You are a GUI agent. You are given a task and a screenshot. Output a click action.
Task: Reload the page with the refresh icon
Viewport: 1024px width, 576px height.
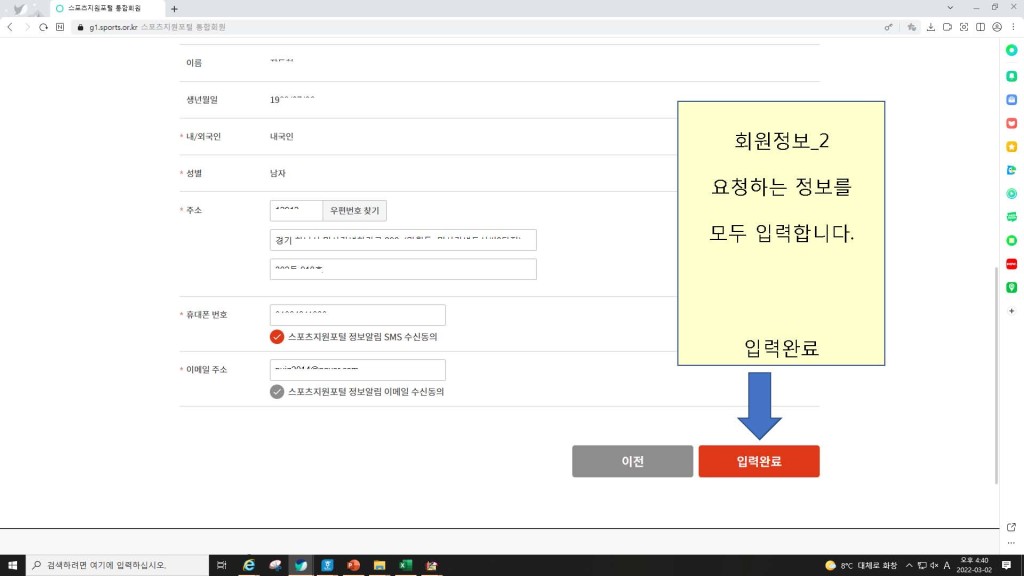point(43,27)
